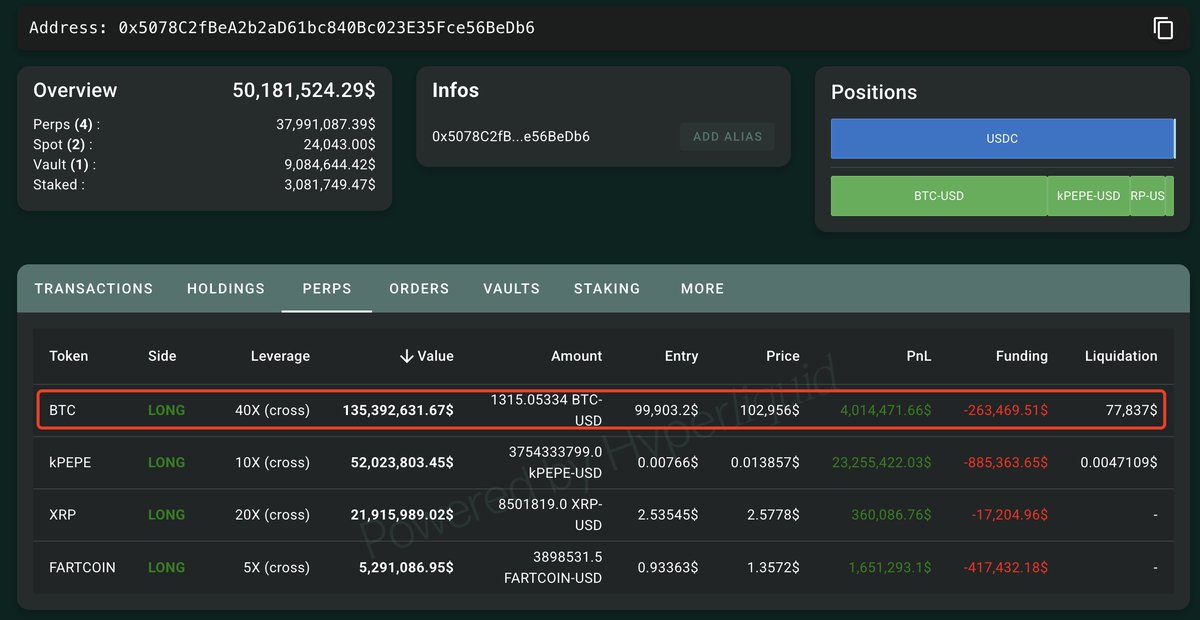The width and height of the screenshot is (1200, 620).
Task: Click the 40X (cross) leverage cell
Action: pyautogui.click(x=272, y=410)
